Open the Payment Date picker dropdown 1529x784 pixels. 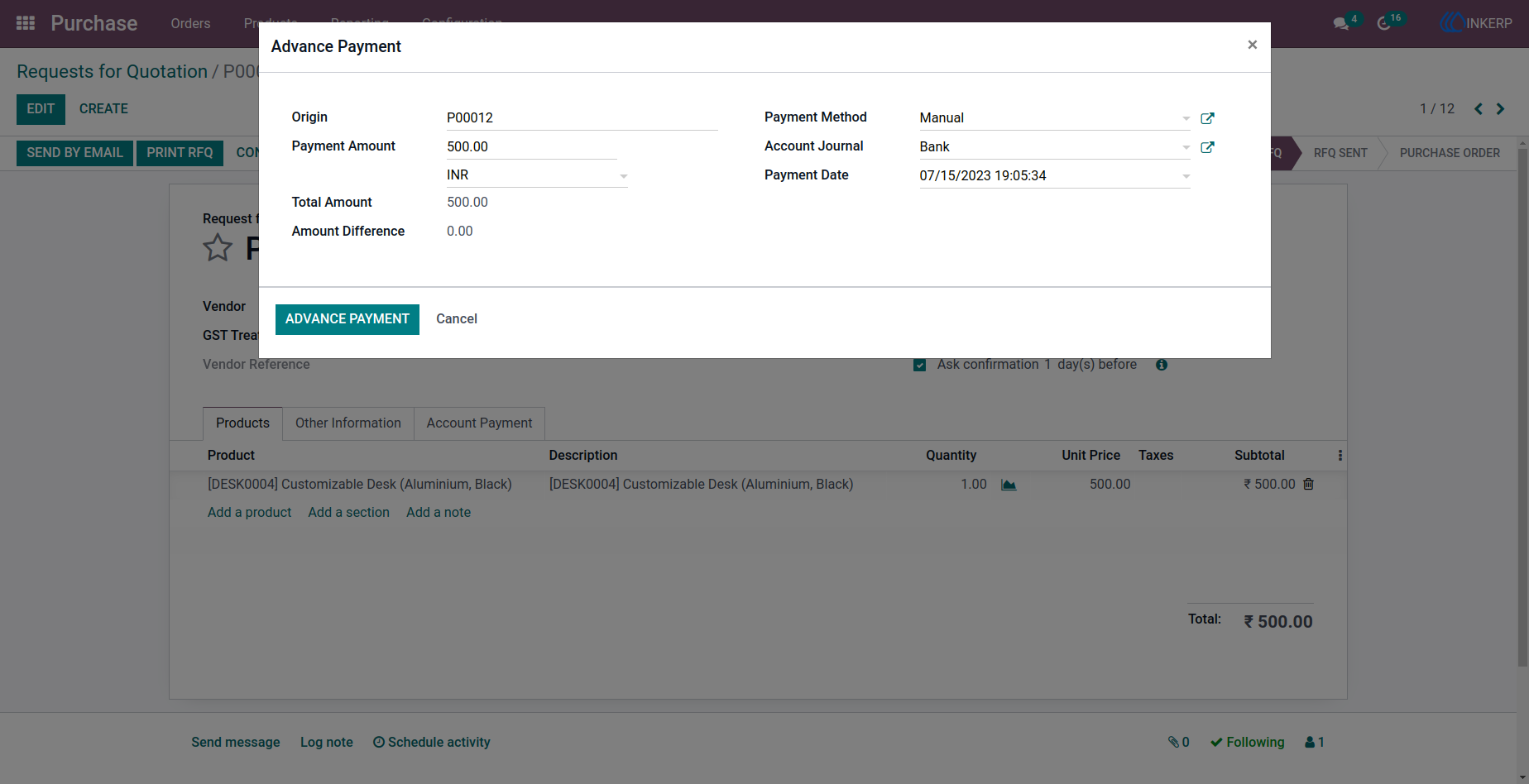click(1186, 176)
